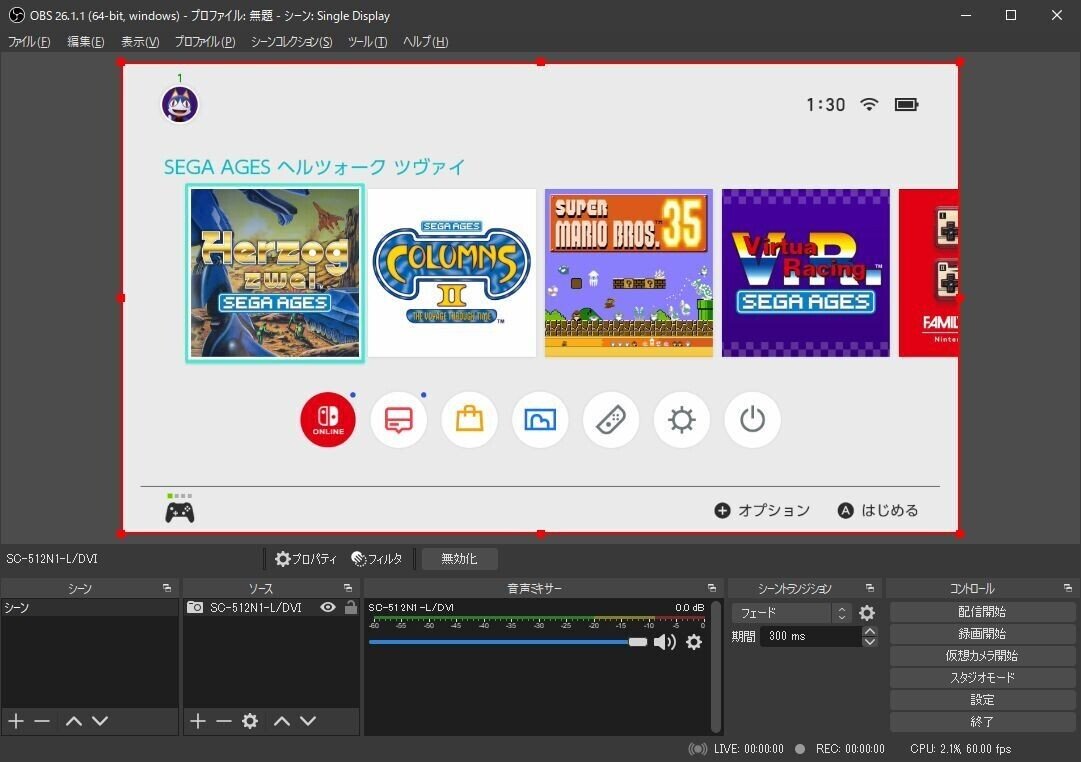Open audio mixer gear for SC-512N1-L/DVI
This screenshot has width=1081, height=762.
(694, 643)
